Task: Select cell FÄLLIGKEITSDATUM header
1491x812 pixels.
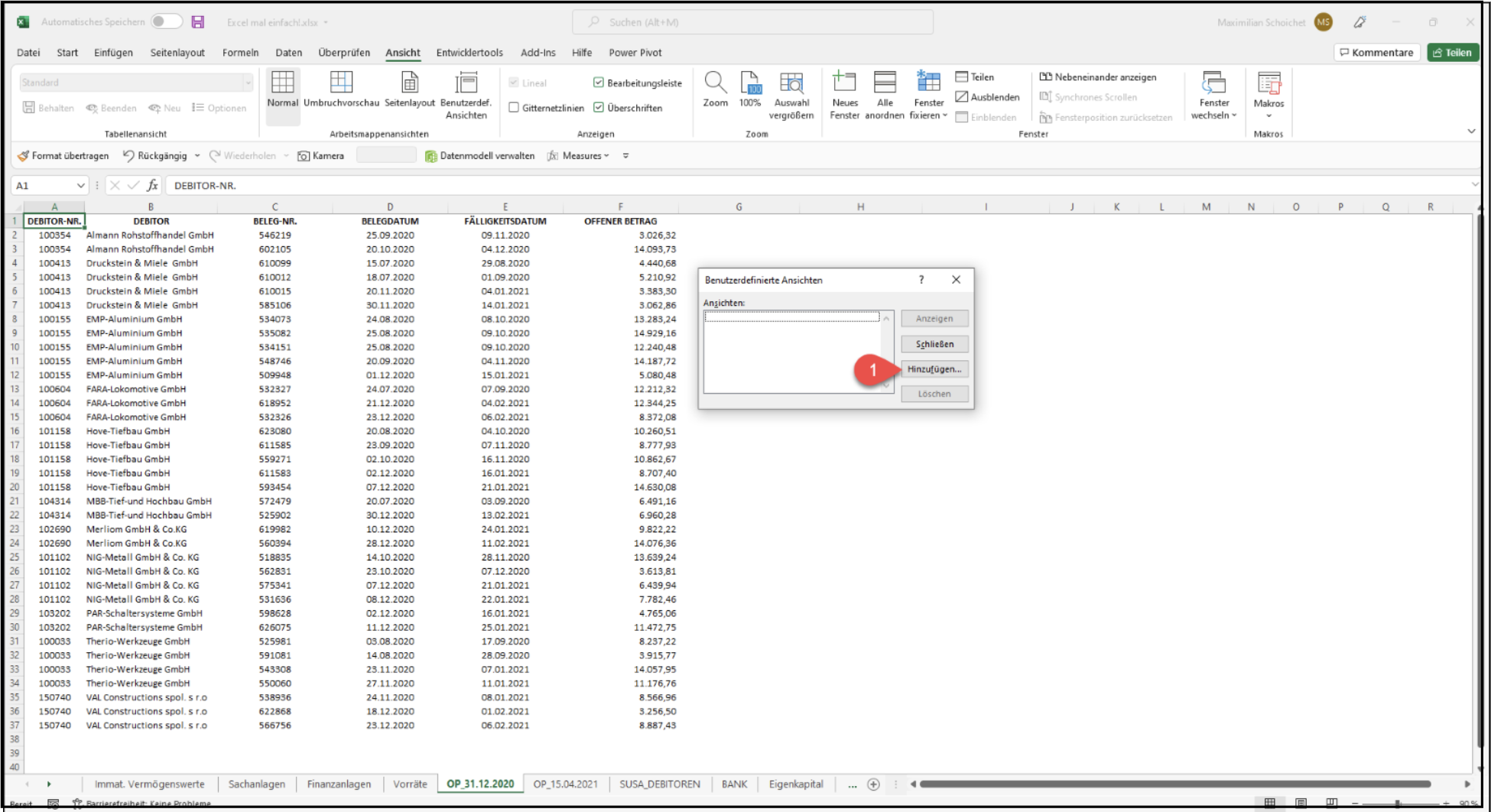Action: (505, 221)
